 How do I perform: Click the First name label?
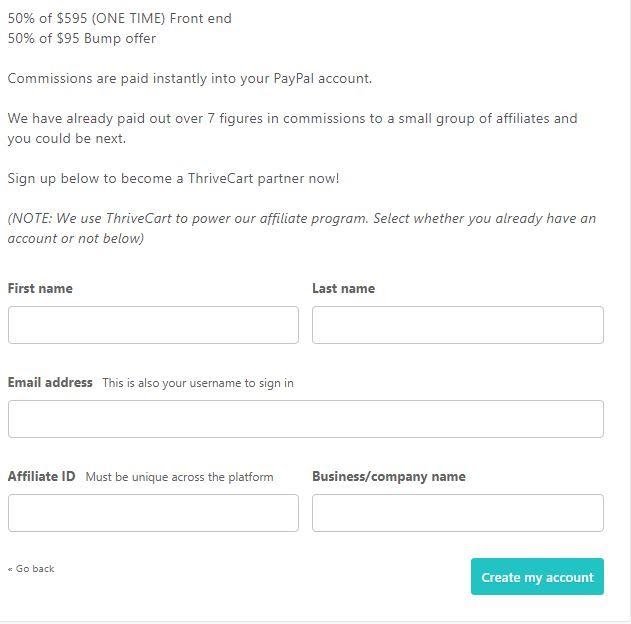(40, 288)
